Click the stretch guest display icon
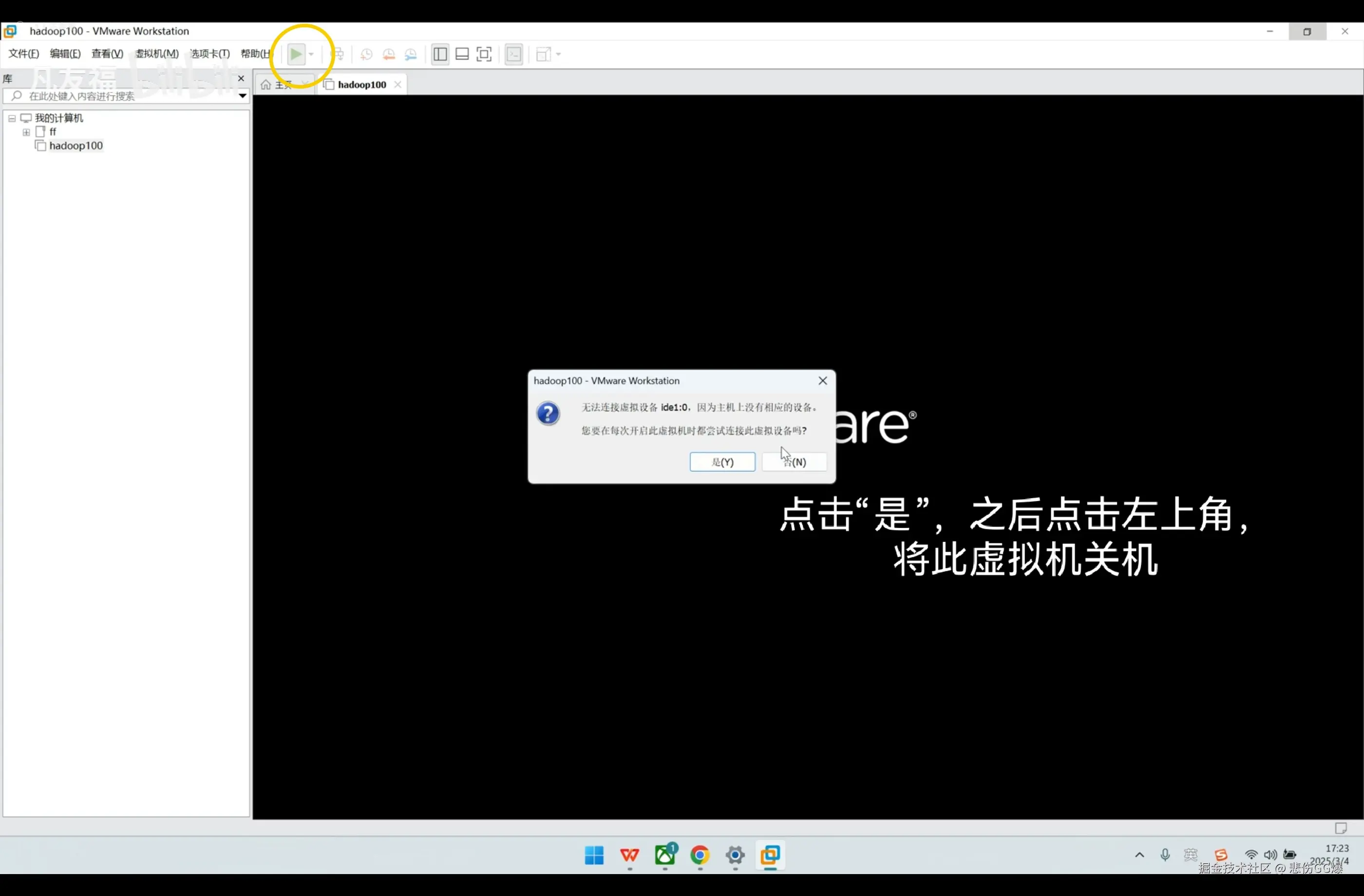 click(543, 55)
